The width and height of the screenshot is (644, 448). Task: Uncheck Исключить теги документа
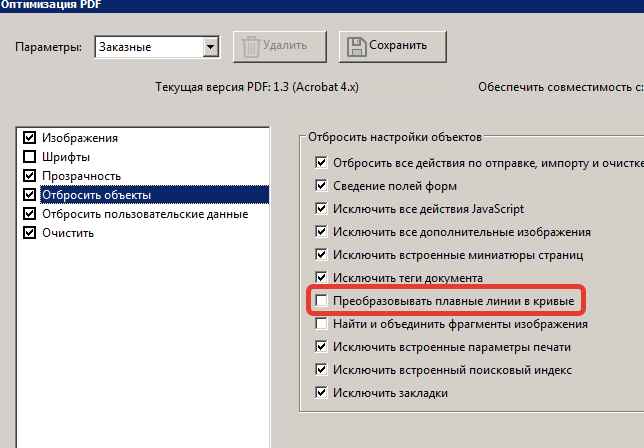(321, 278)
